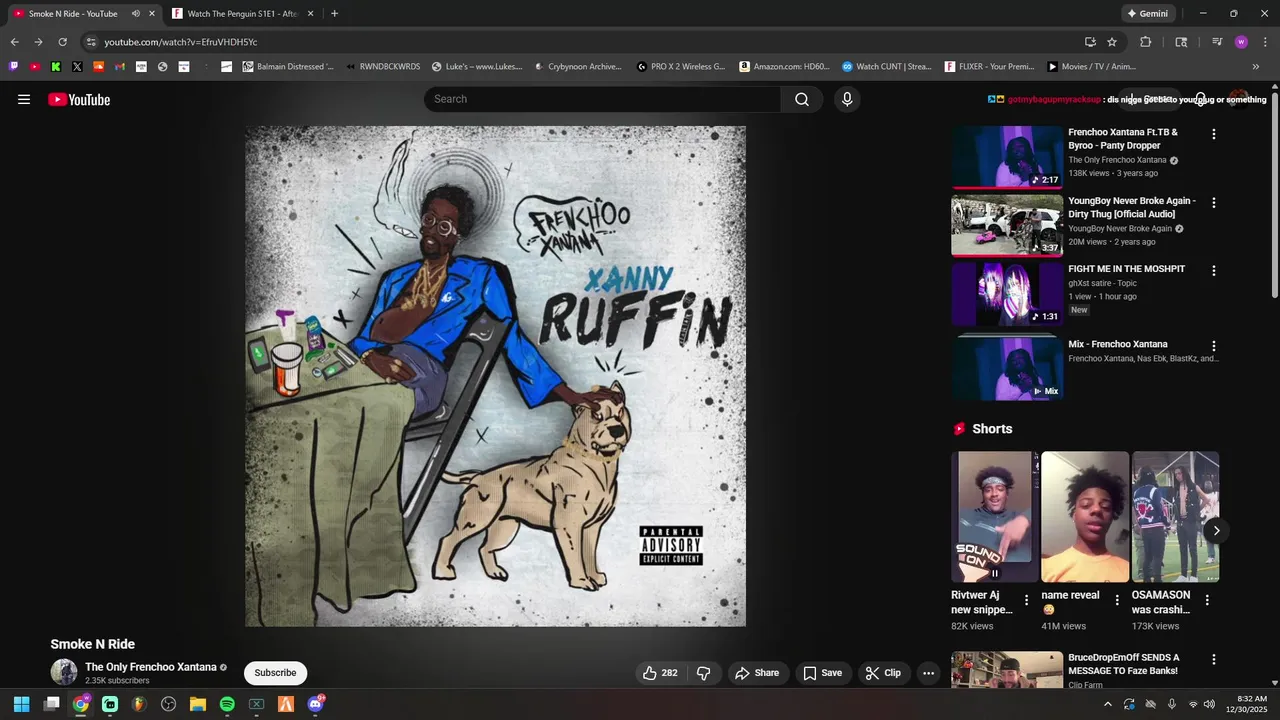Open options for BruceDropEmOff video

coord(1214,660)
